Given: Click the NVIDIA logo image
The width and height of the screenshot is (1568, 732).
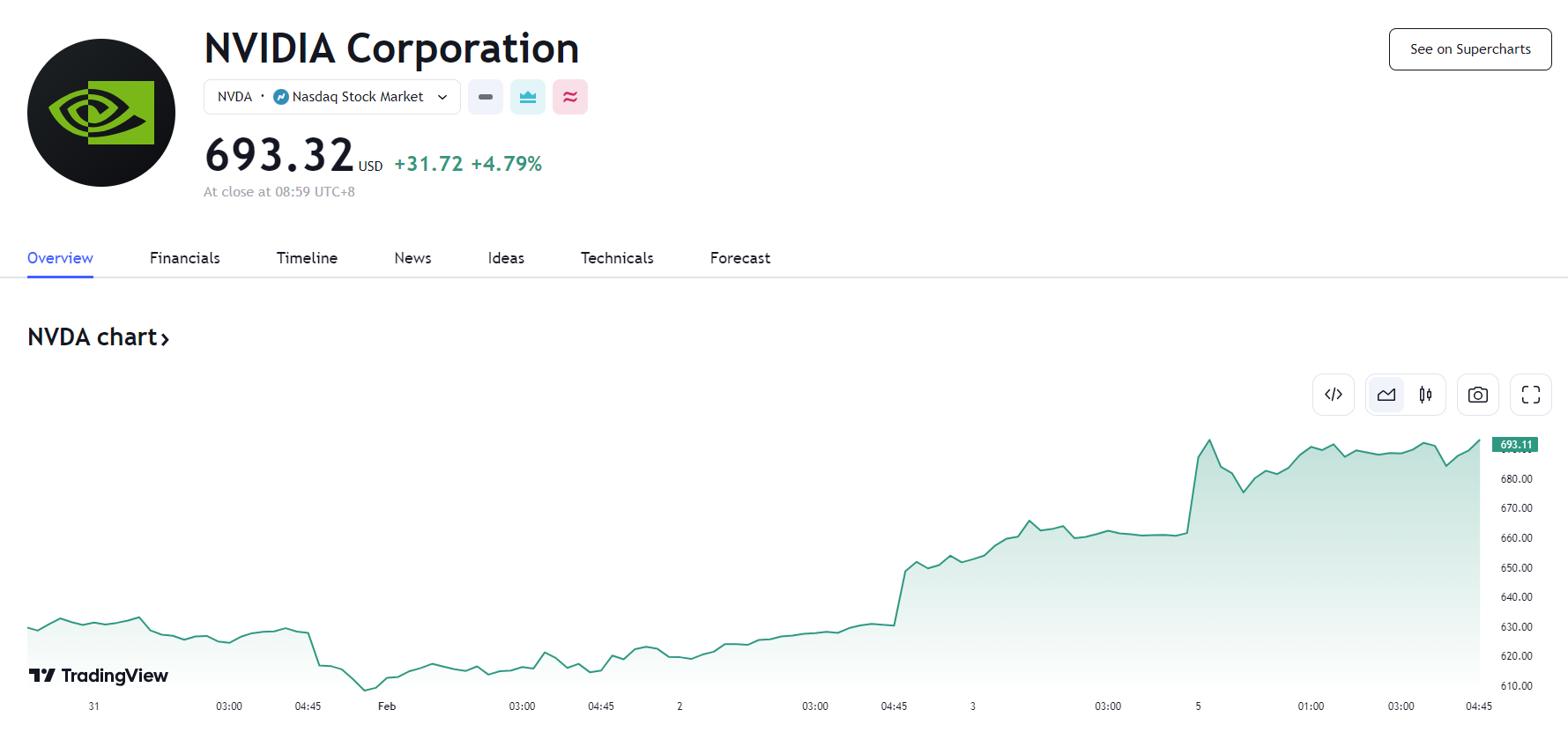Looking at the screenshot, I should pyautogui.click(x=101, y=113).
